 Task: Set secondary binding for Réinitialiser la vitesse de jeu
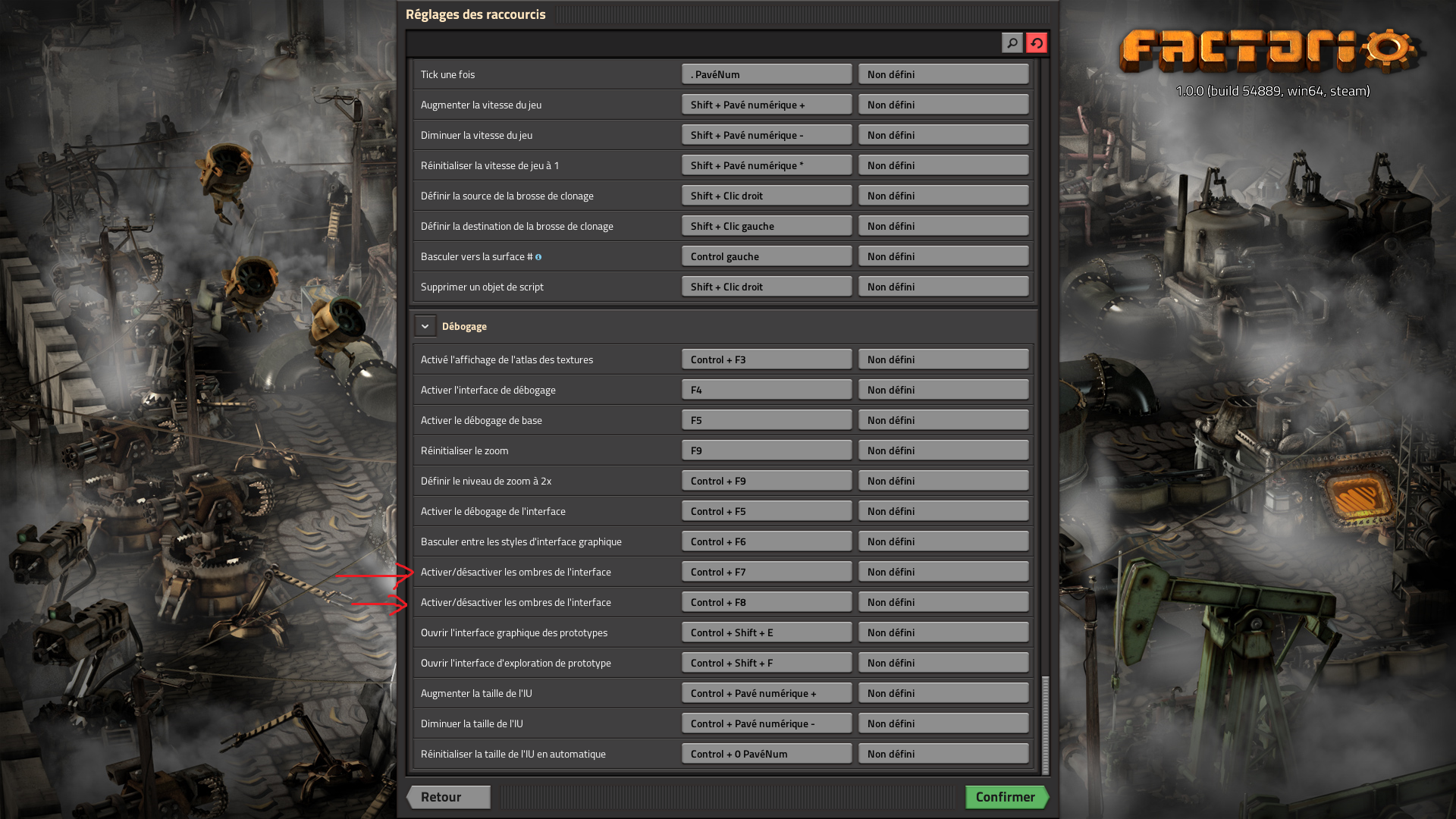943,165
